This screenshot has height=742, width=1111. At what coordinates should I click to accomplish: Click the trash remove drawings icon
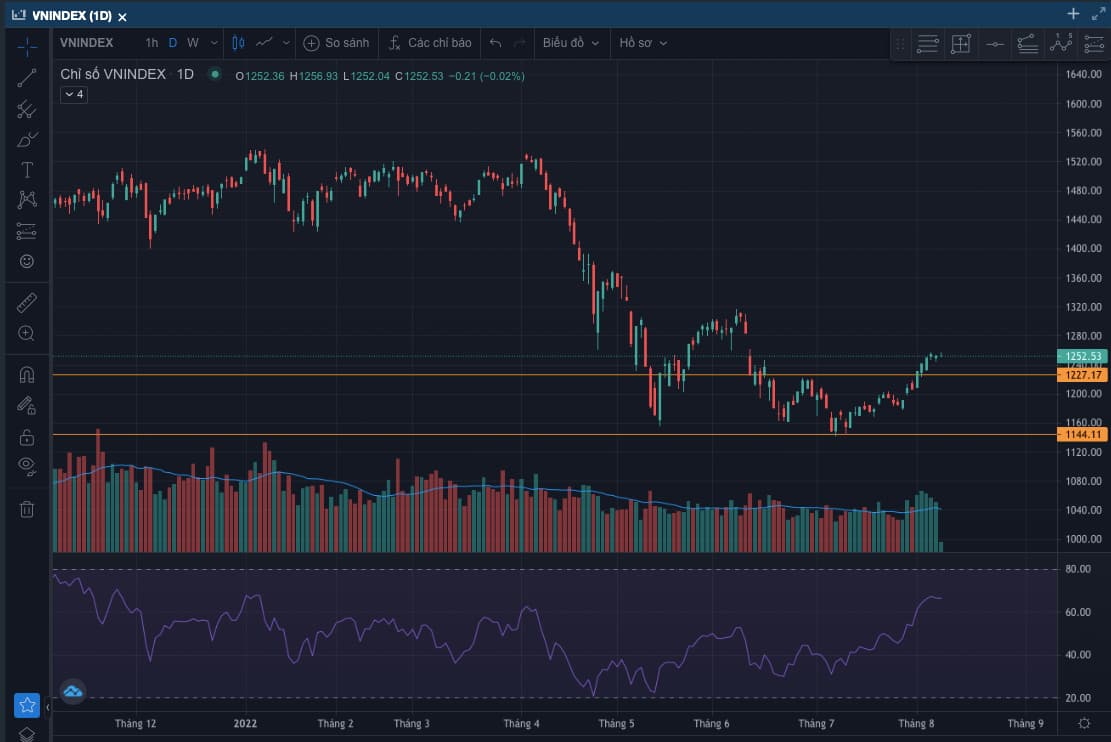[x=27, y=509]
